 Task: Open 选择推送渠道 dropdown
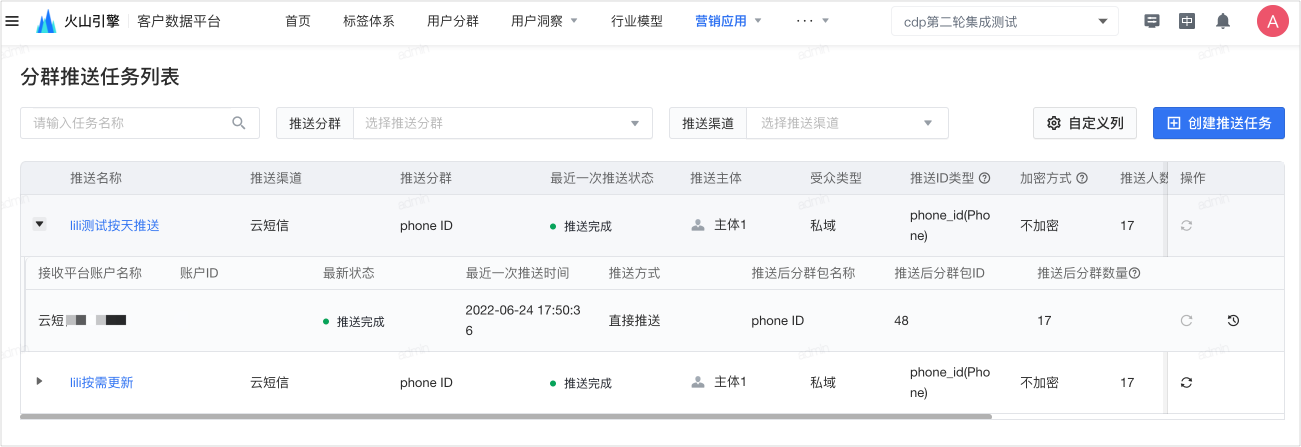pyautogui.click(x=847, y=123)
